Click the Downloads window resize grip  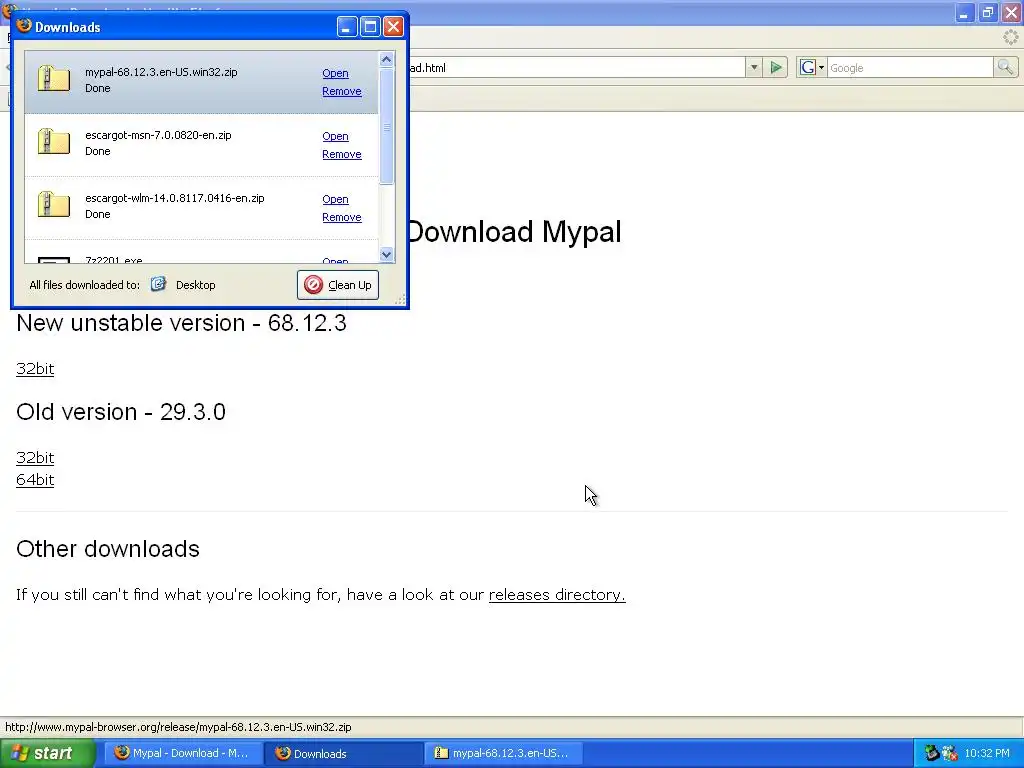point(400,299)
